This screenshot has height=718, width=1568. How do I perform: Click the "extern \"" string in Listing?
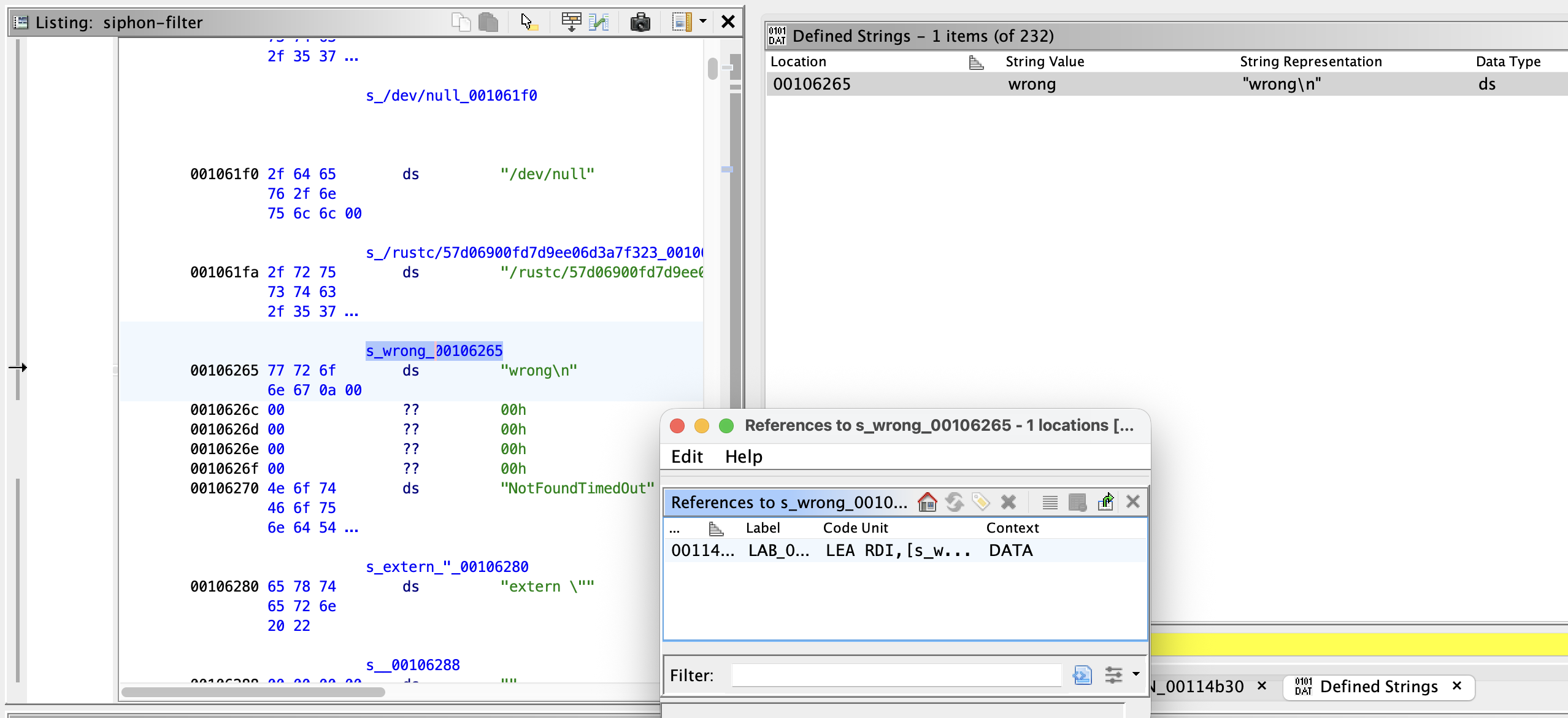[x=547, y=587]
